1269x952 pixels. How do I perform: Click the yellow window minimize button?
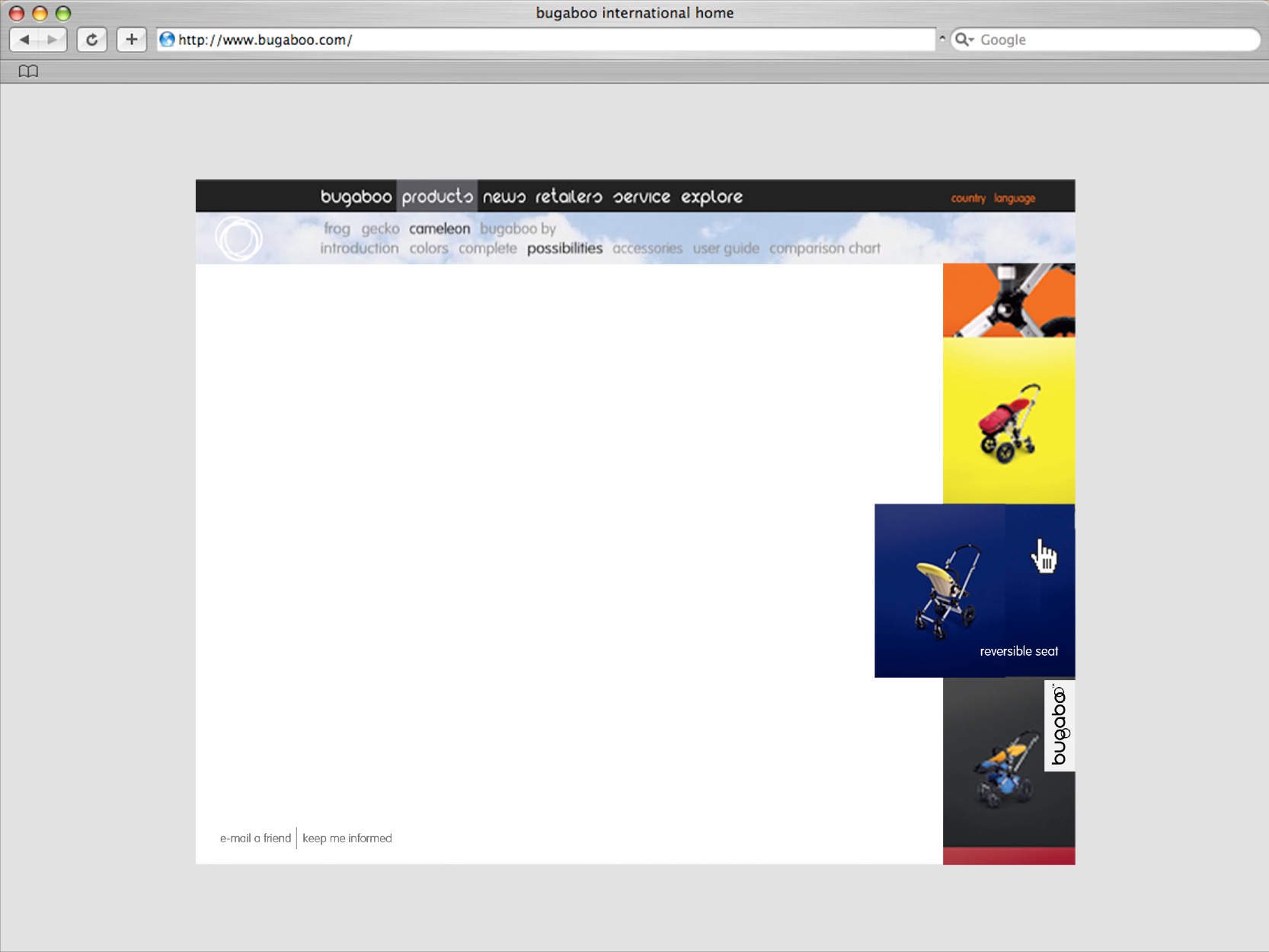[40, 13]
